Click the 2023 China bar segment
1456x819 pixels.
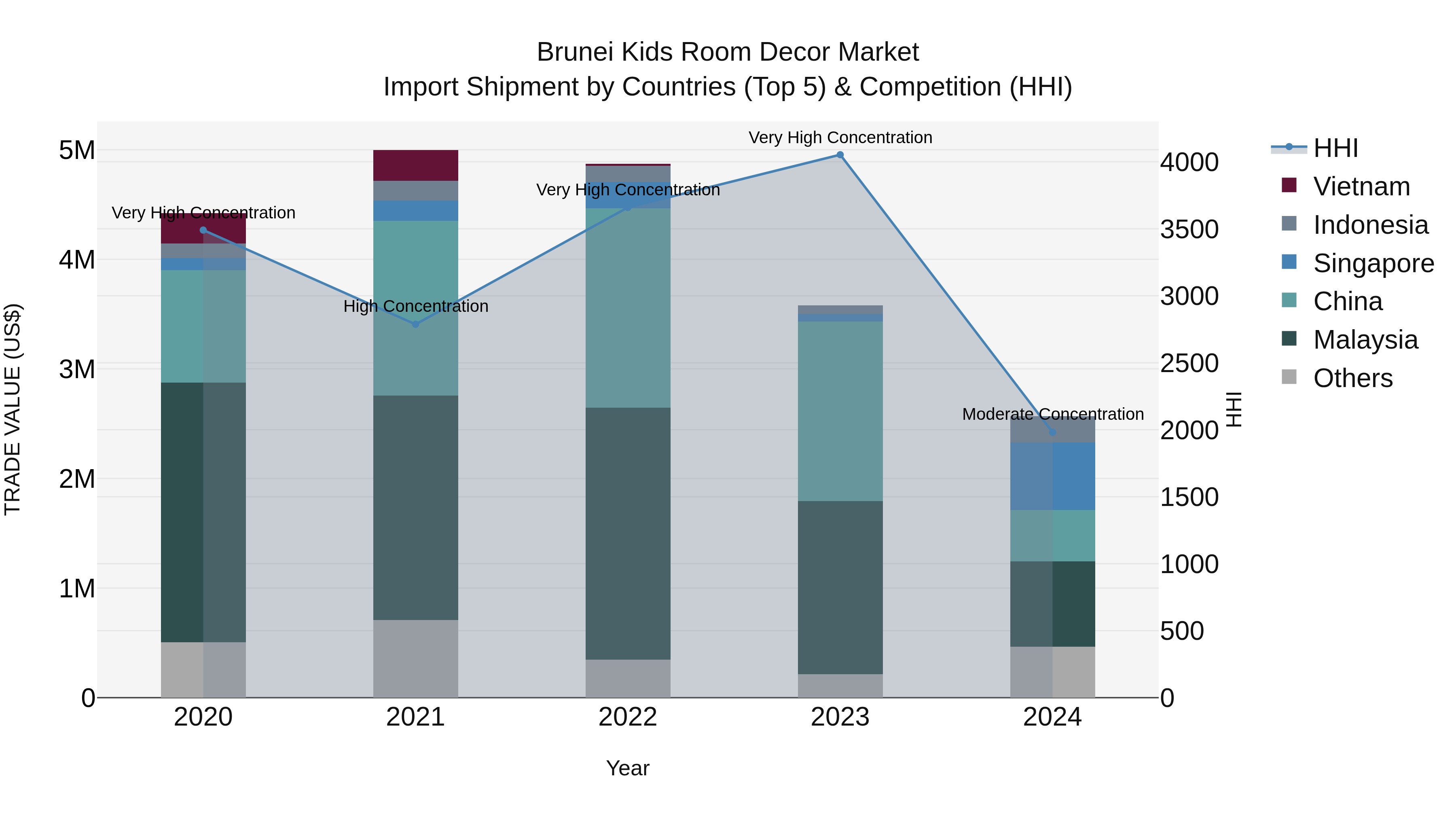pos(840,411)
